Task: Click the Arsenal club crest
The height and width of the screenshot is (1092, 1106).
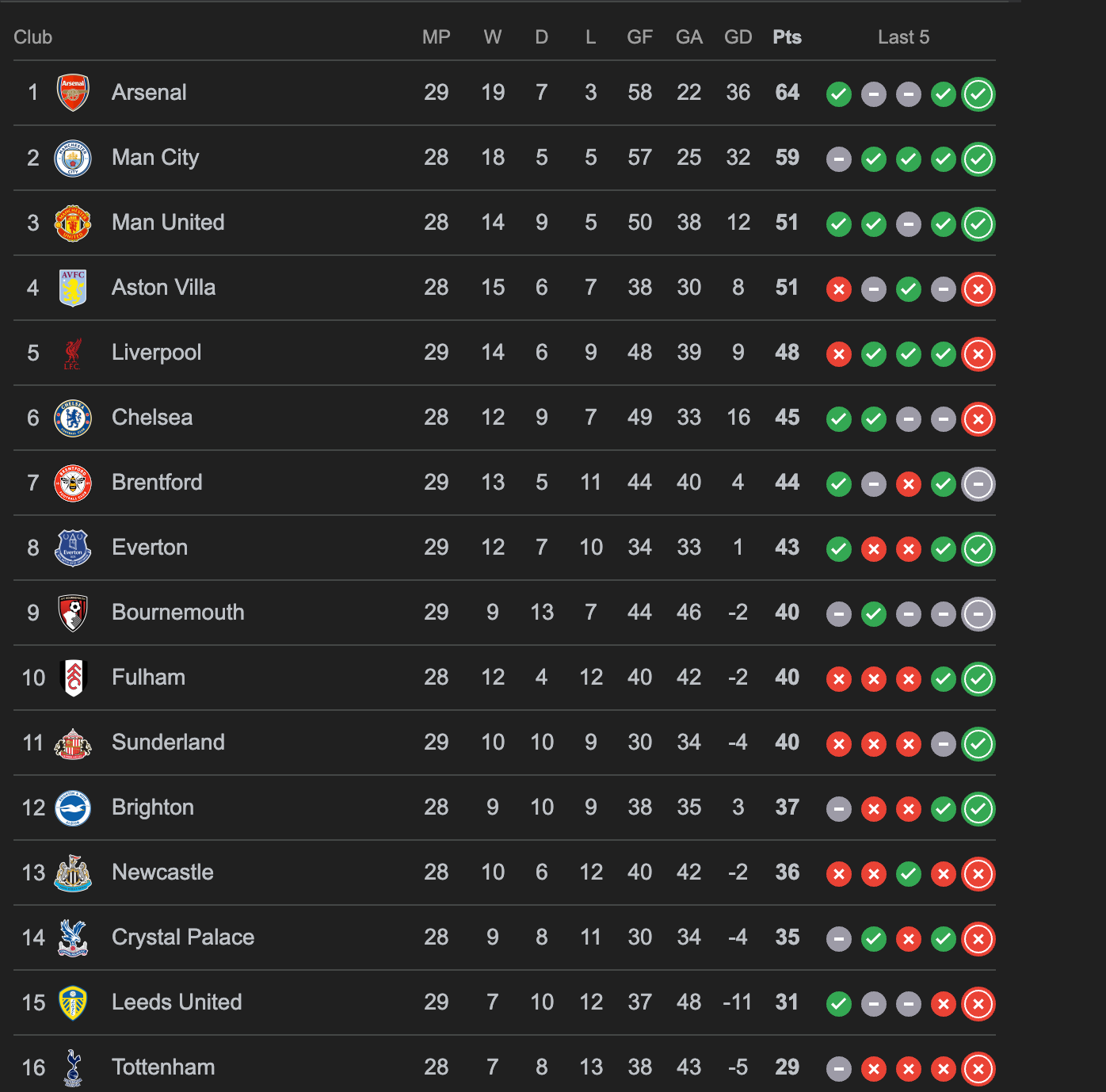Action: coord(73,93)
